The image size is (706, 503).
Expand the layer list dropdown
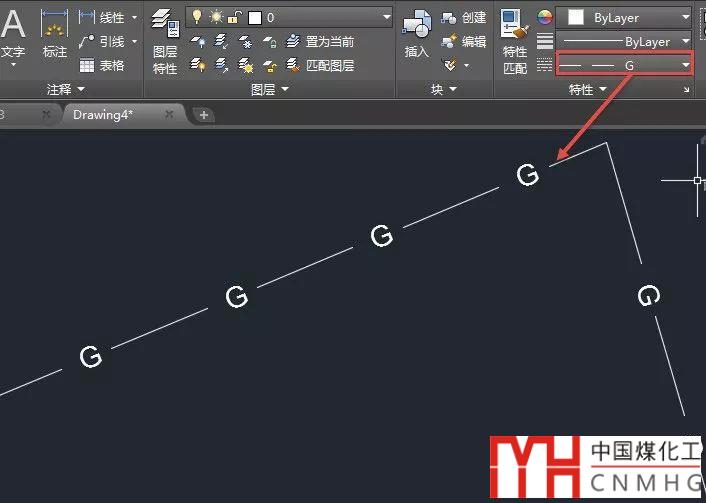point(386,17)
